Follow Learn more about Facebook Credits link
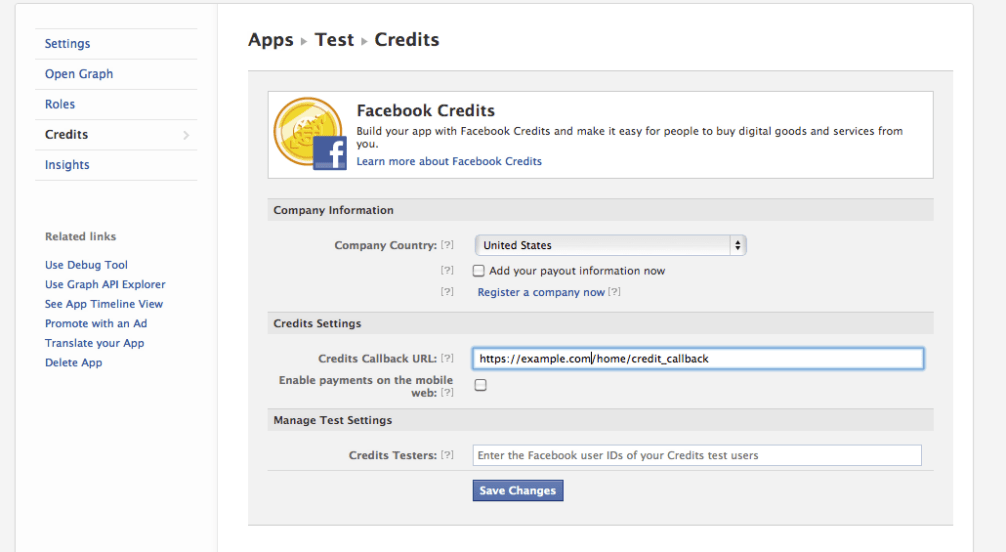Image resolution: width=1006 pixels, height=552 pixels. (x=449, y=161)
